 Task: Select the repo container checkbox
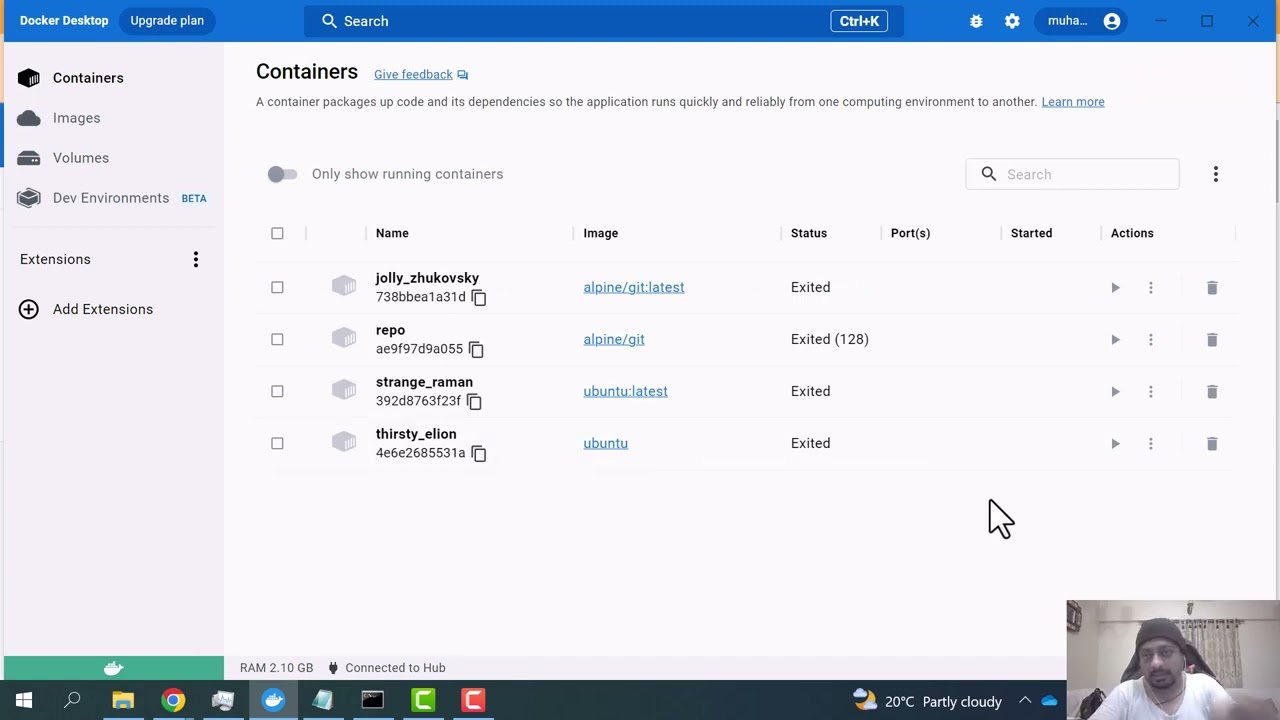(x=277, y=339)
